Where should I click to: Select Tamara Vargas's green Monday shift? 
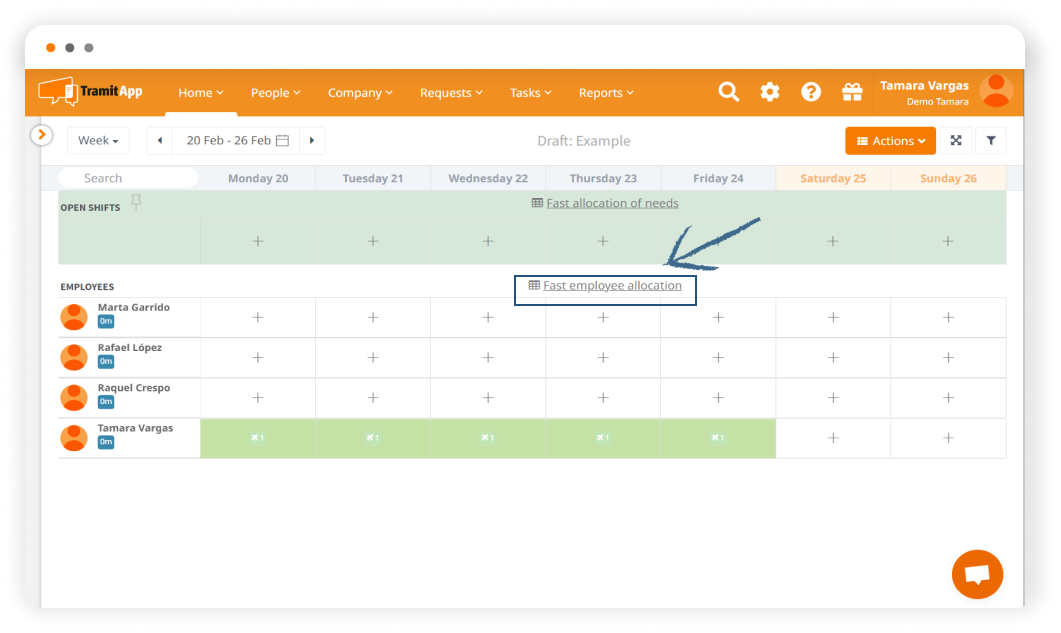point(258,438)
